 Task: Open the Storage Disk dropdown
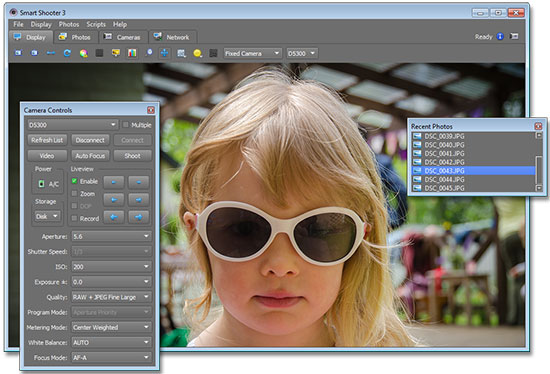pos(47,216)
